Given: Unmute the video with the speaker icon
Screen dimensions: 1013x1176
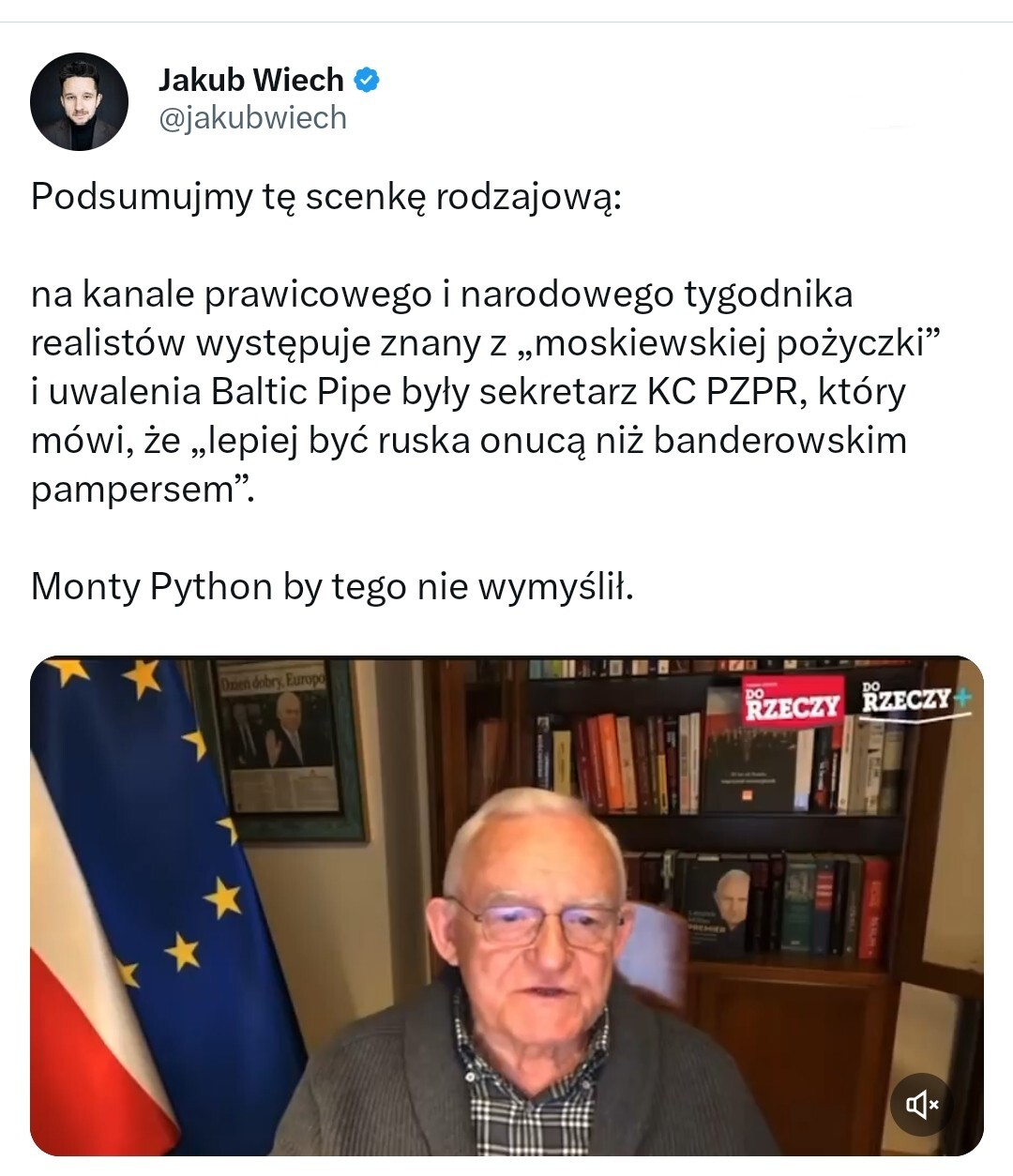Looking at the screenshot, I should click(921, 1105).
